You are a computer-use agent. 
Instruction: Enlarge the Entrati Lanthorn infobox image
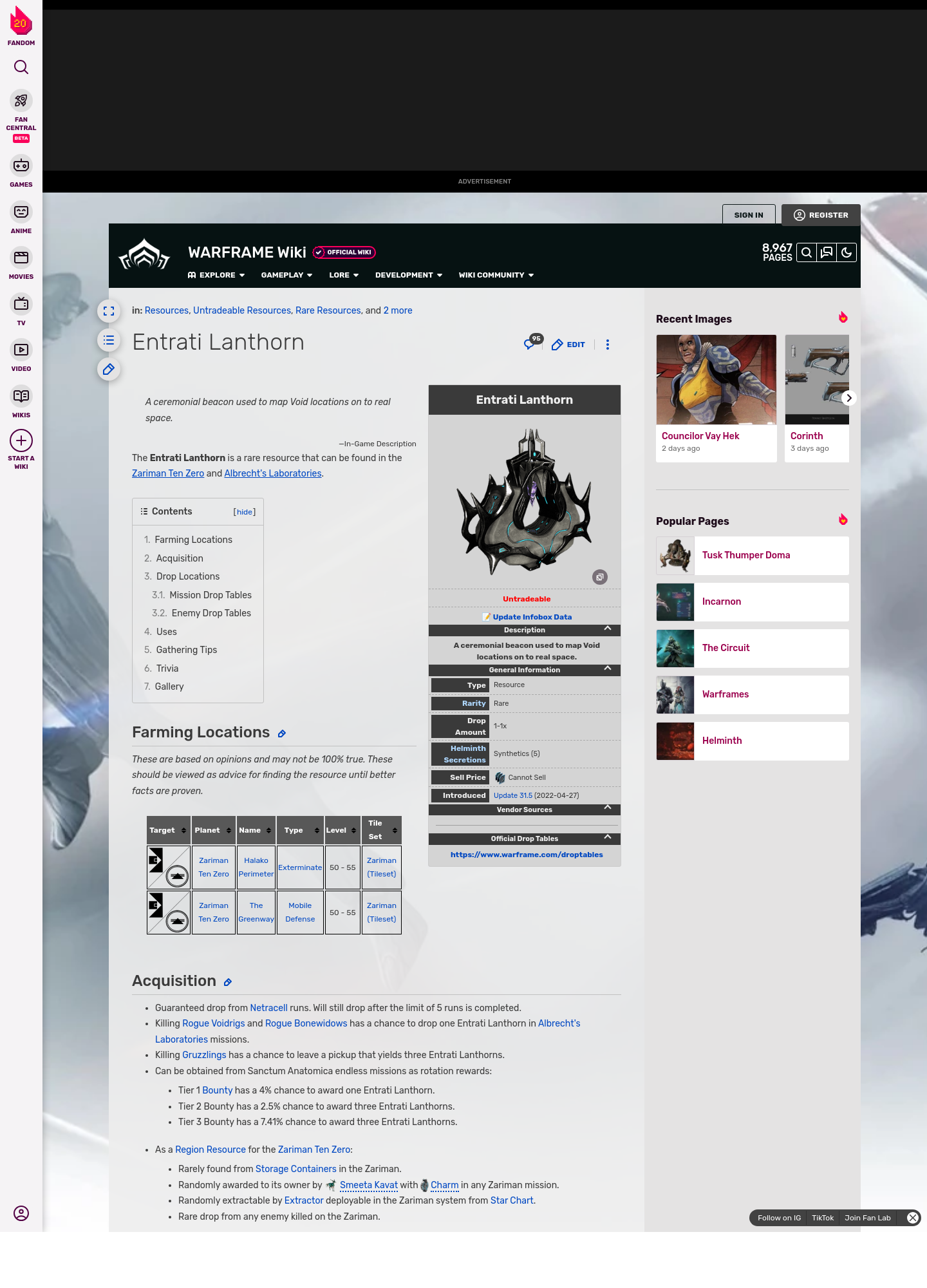pyautogui.click(x=600, y=577)
